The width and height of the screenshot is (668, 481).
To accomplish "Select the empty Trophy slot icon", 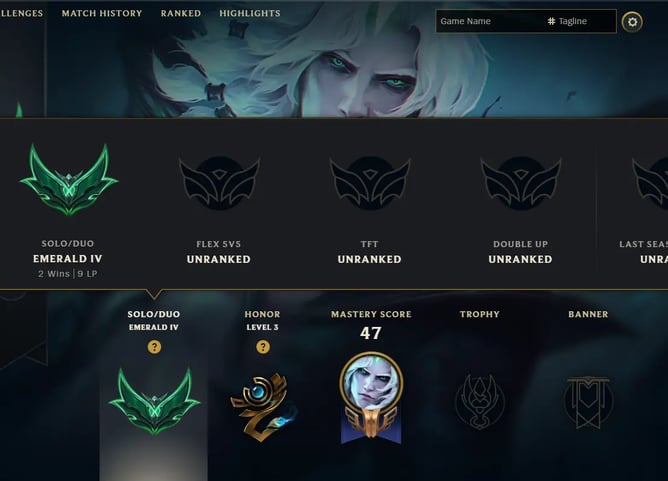I will click(x=480, y=402).
